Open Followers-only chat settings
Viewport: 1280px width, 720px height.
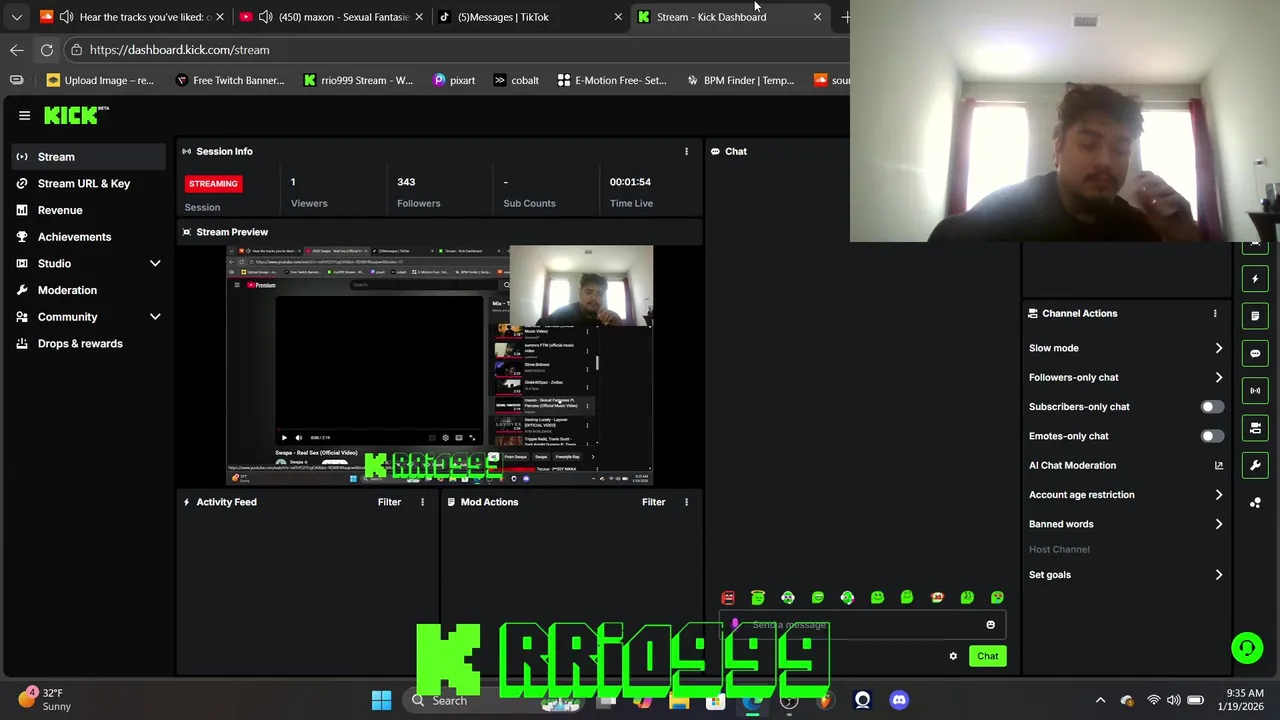1126,377
